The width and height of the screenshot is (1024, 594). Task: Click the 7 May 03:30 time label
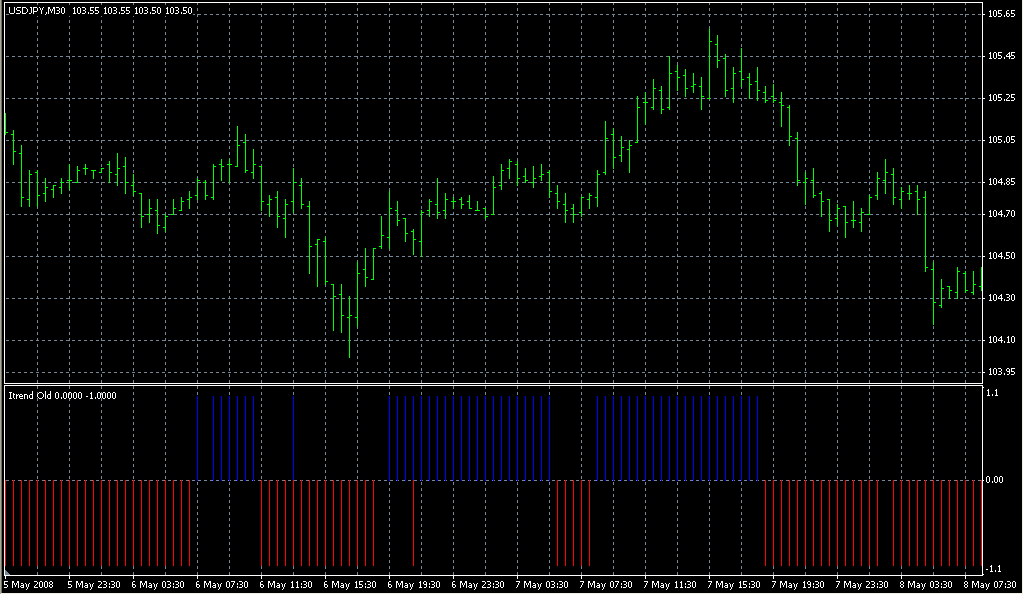[542, 585]
